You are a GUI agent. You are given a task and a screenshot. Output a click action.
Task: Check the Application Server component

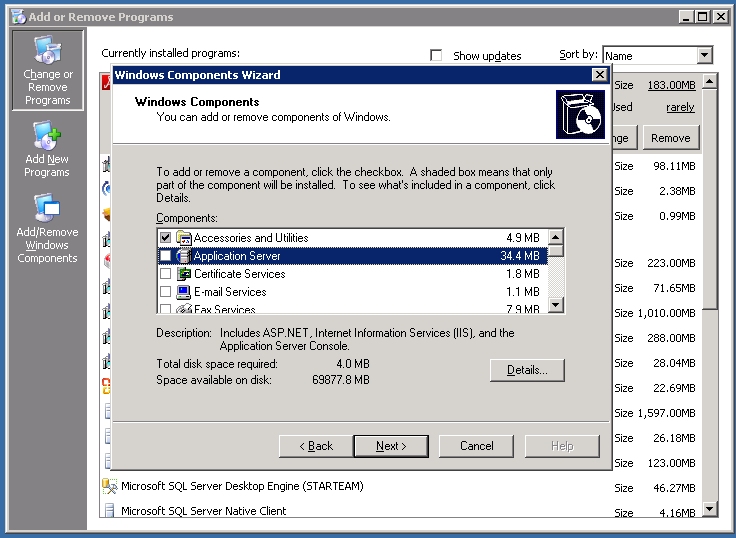pyautogui.click(x=165, y=255)
